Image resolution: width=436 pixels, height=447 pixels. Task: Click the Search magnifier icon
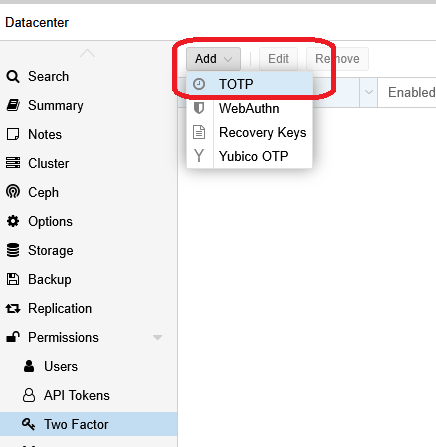click(x=13, y=77)
